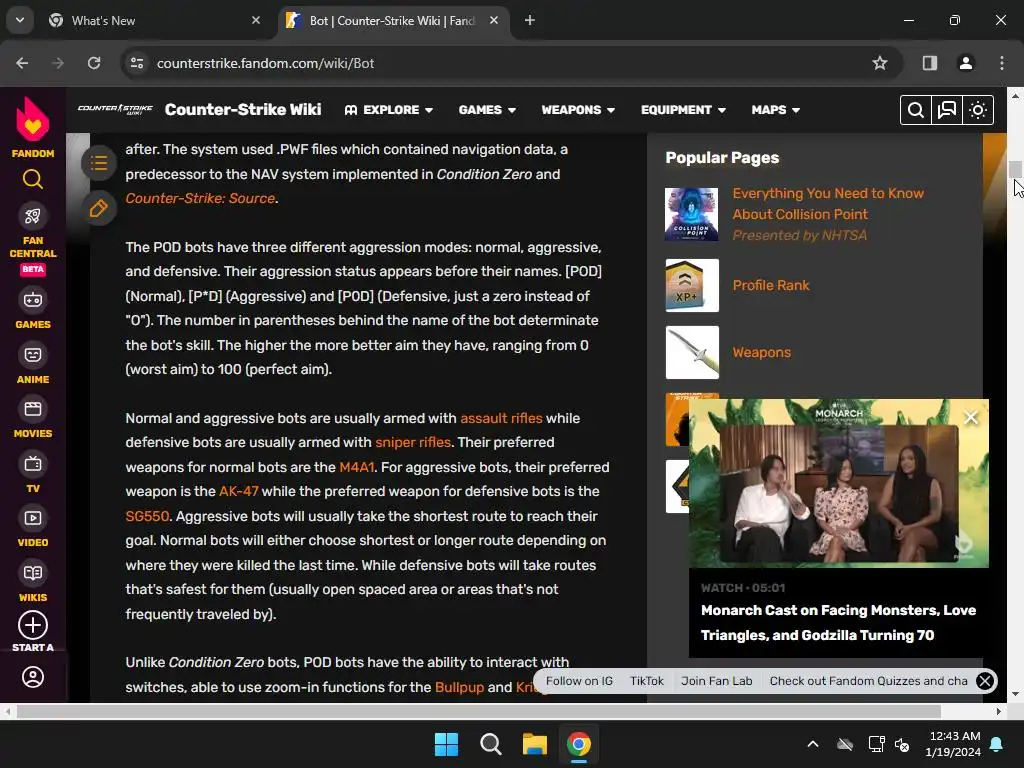The width and height of the screenshot is (1024, 768).
Task: Click the Collision Point thumbnail
Action: 692,214
